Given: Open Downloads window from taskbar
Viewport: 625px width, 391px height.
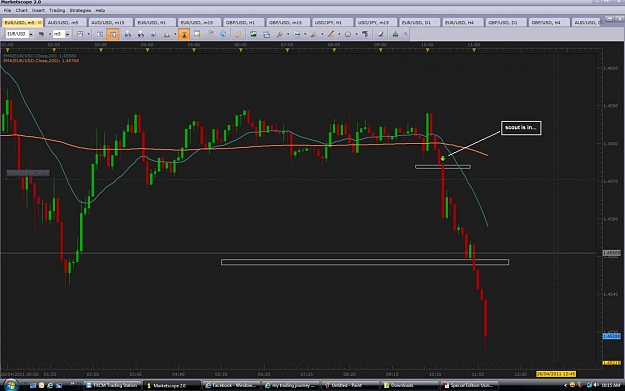Looking at the screenshot, I should click(x=409, y=385).
